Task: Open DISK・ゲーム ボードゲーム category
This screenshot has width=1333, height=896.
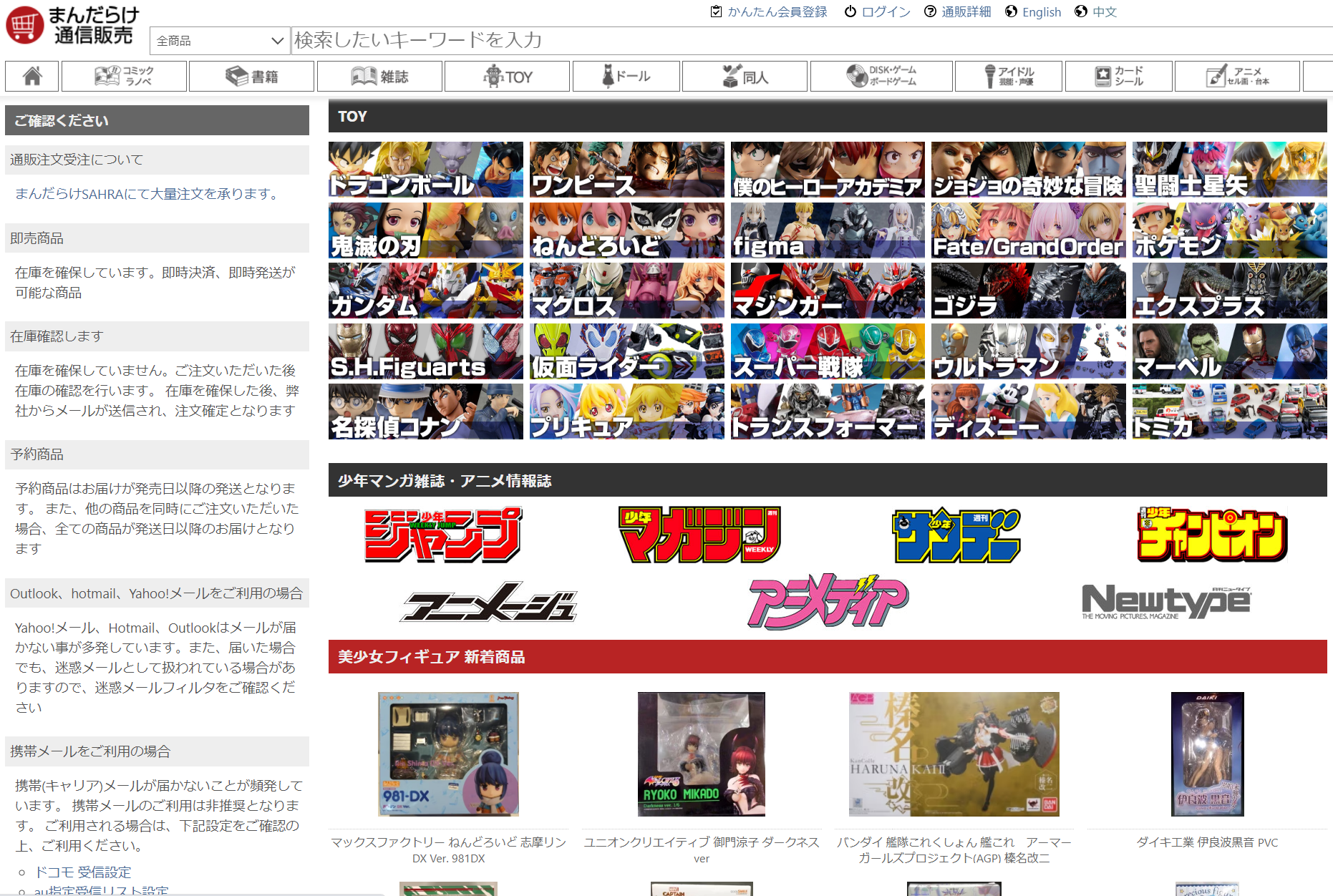Action: tap(881, 76)
